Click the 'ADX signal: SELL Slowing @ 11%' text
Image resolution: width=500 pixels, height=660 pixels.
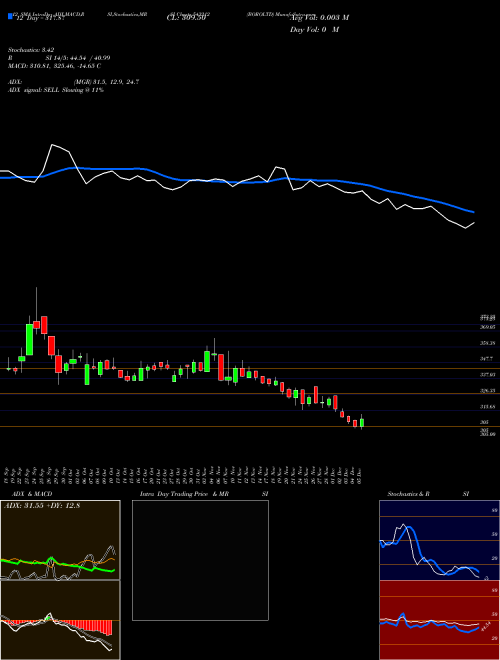tap(56, 90)
